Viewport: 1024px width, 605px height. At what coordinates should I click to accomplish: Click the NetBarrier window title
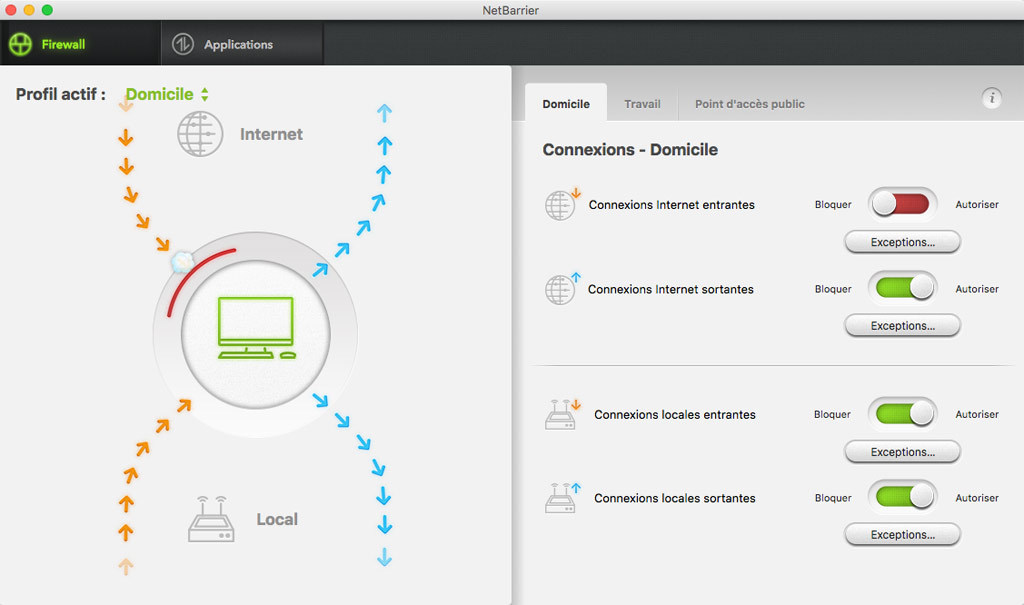(511, 10)
